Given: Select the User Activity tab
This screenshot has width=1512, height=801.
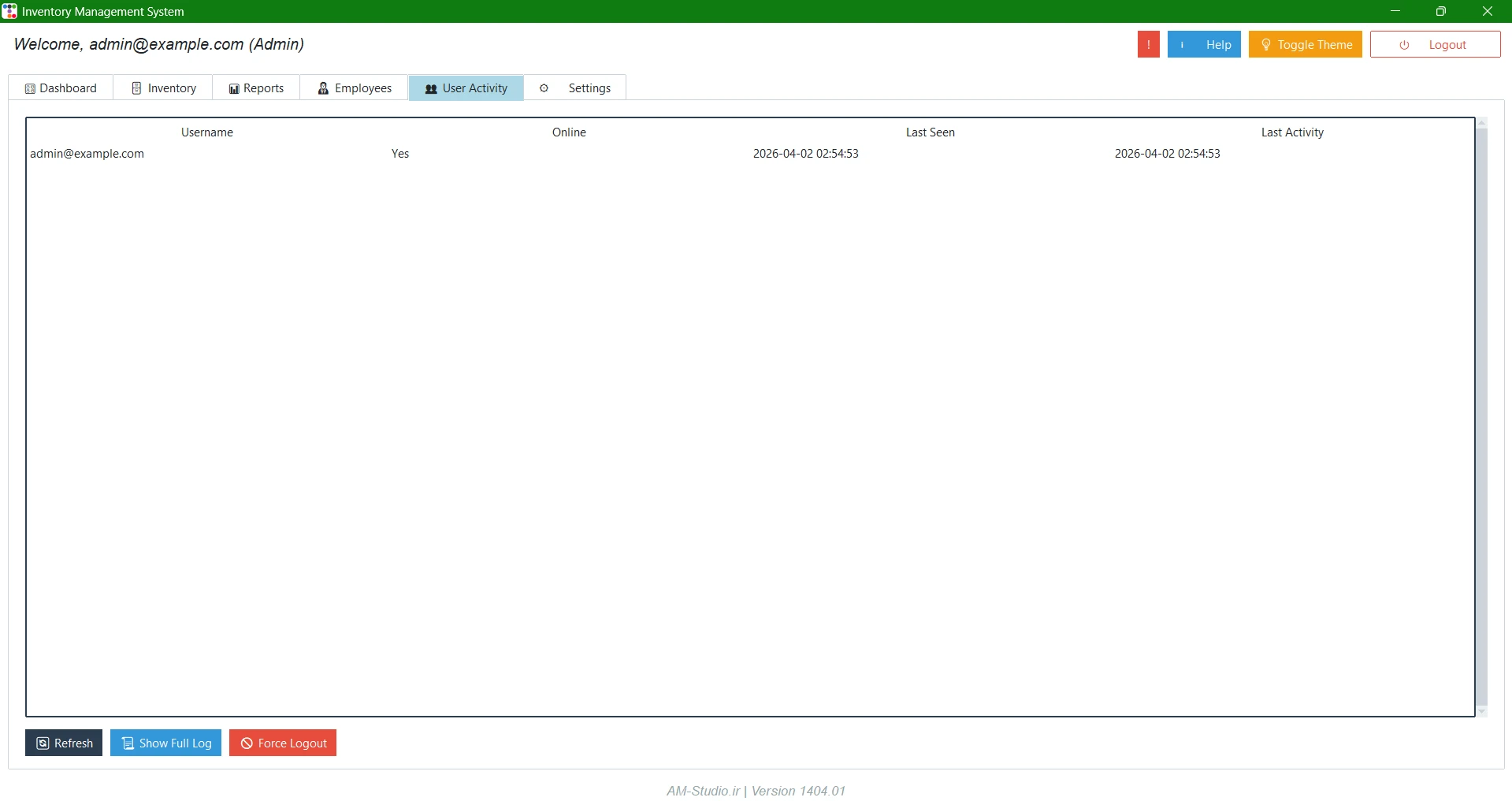Looking at the screenshot, I should tap(466, 88).
